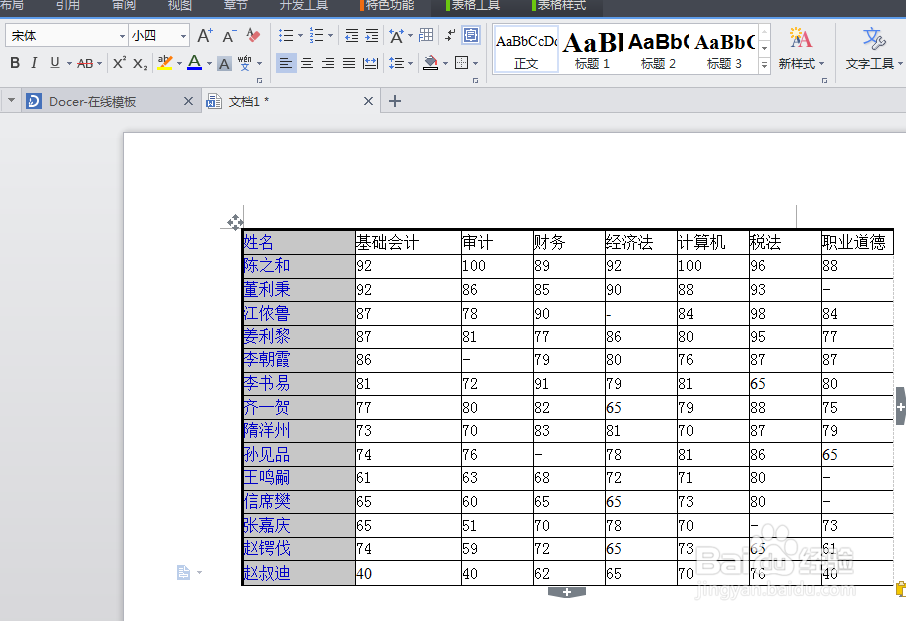
Task: Apply the 标题 1 style
Action: 590,50
